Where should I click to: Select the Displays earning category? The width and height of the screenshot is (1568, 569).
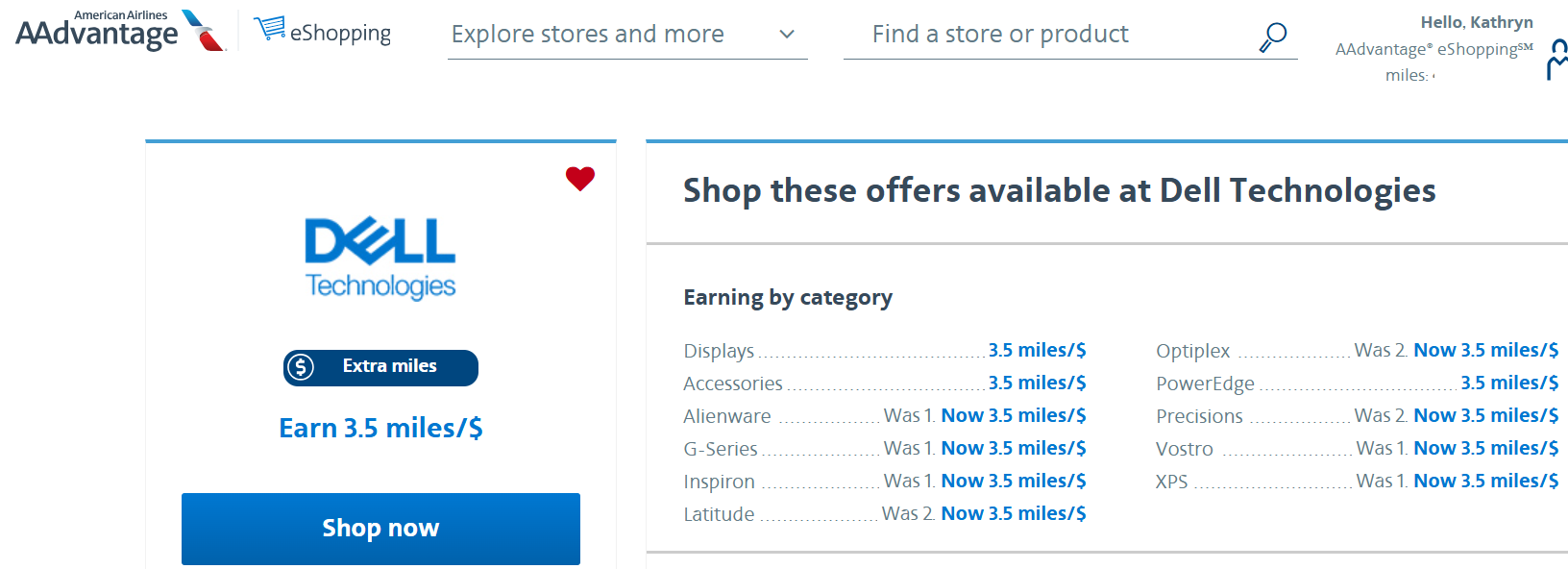coord(719,351)
